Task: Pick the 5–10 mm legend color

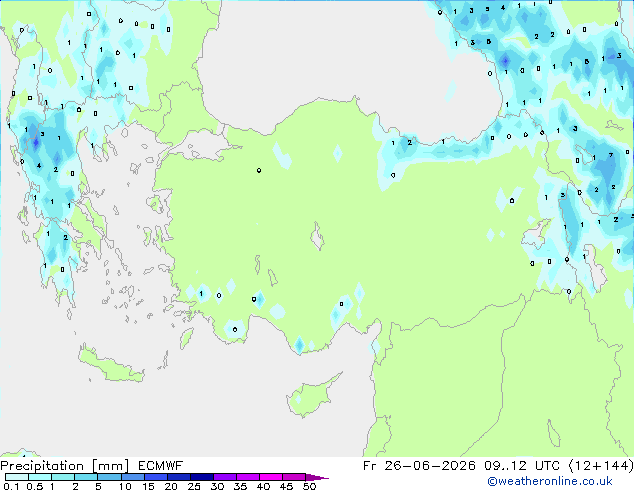Action: coord(109,477)
